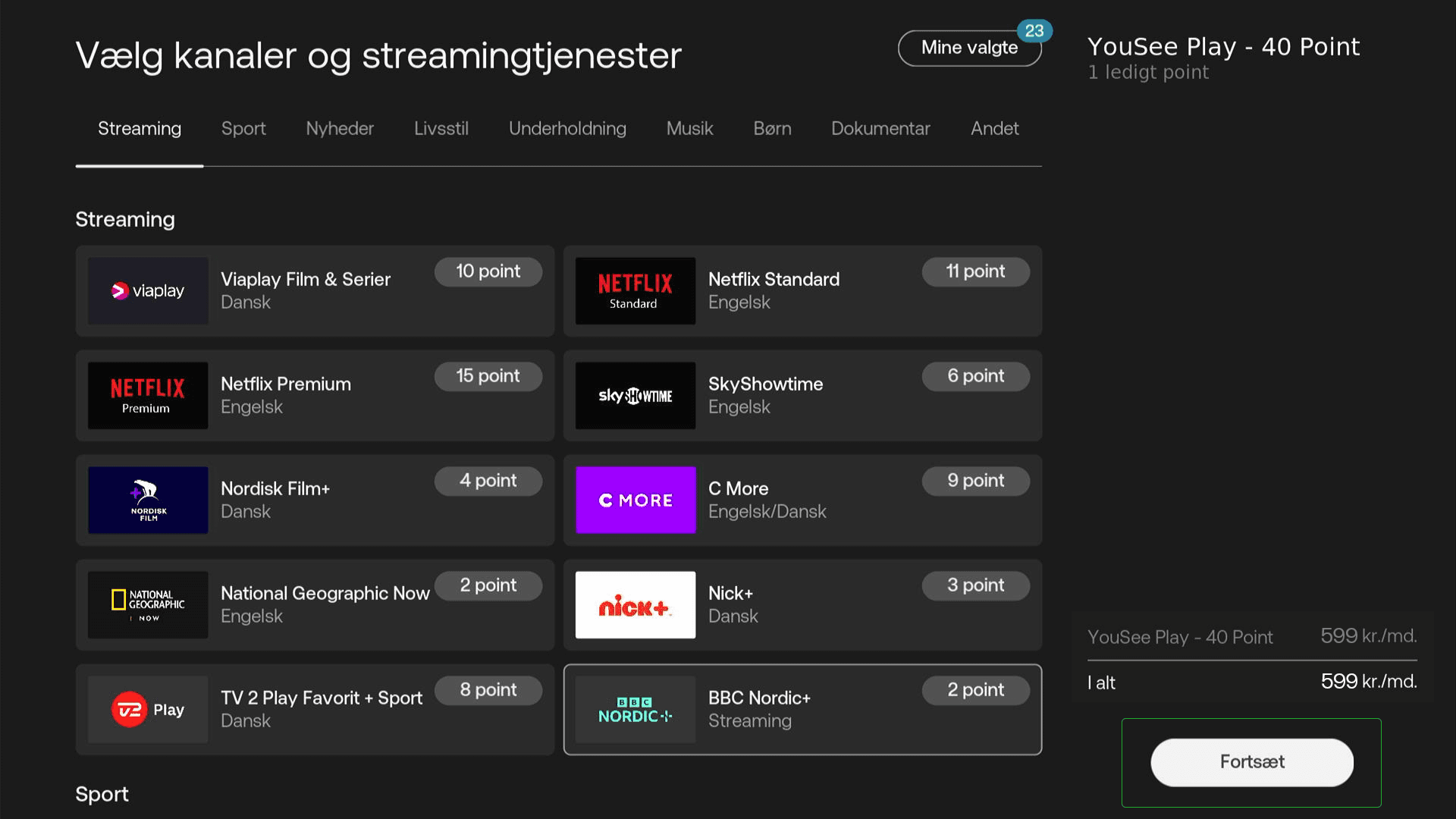Click the Nick+ title text
Image resolution: width=1456 pixels, height=819 pixels.
pyautogui.click(x=730, y=594)
